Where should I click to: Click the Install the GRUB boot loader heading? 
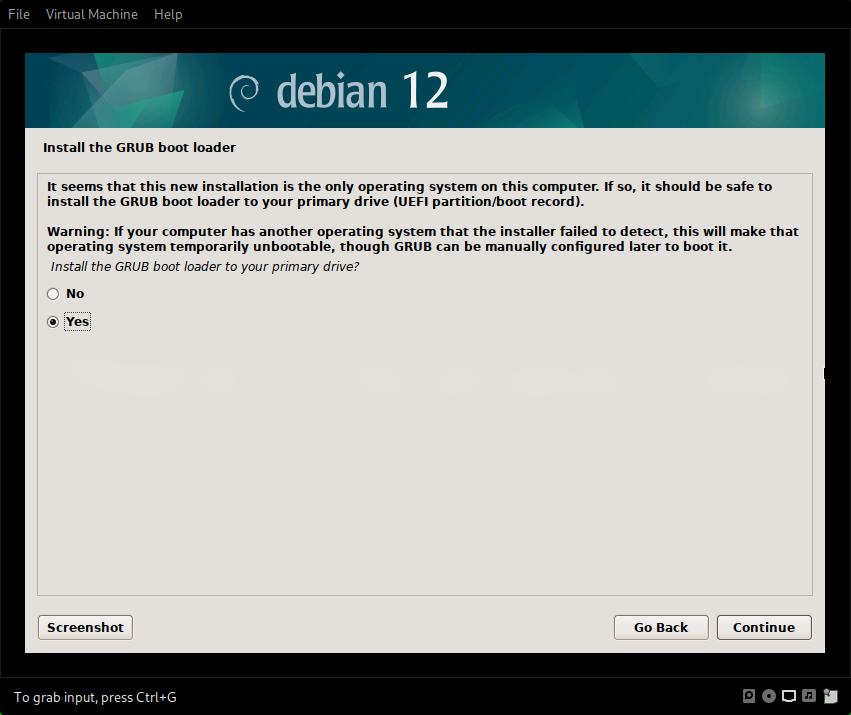pyautogui.click(x=139, y=147)
